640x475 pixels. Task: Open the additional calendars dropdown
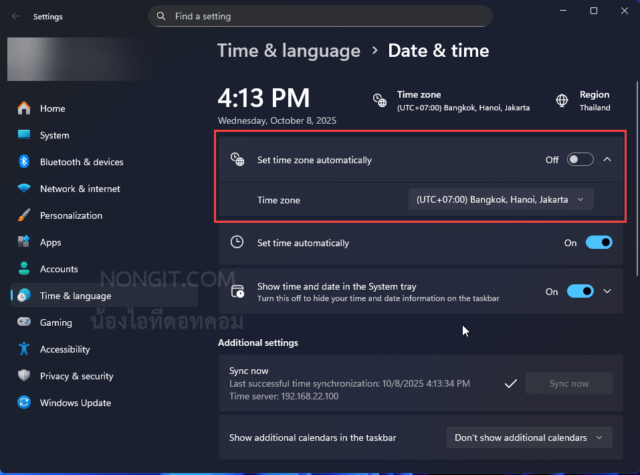point(529,437)
